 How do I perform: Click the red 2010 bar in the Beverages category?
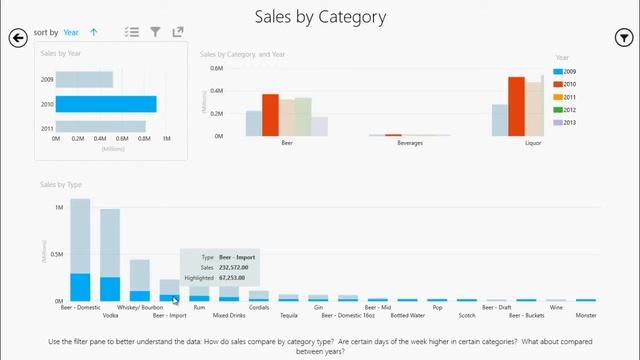393,135
